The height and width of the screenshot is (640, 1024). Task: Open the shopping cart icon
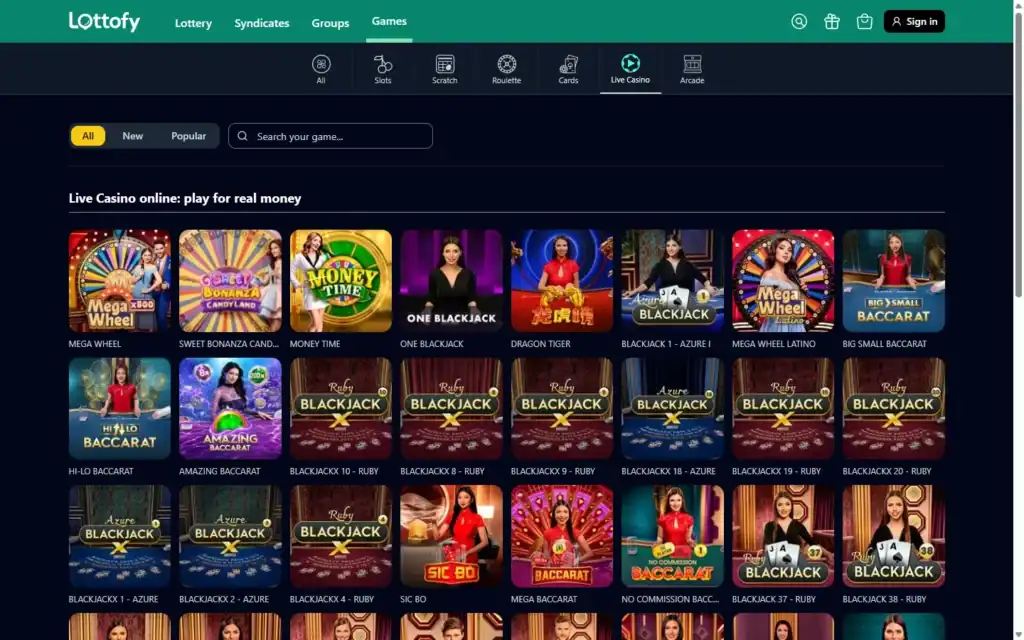(864, 22)
